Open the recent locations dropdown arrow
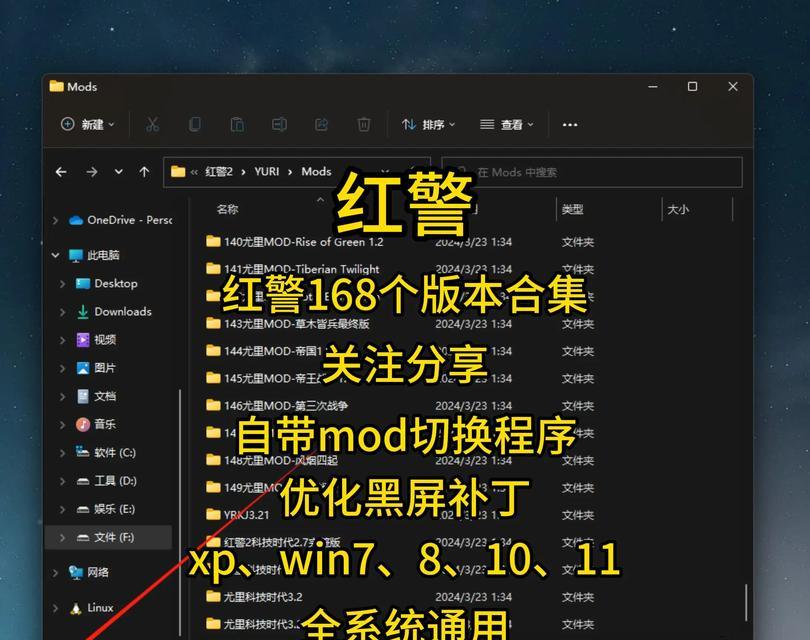This screenshot has height=640, width=810. pos(118,171)
